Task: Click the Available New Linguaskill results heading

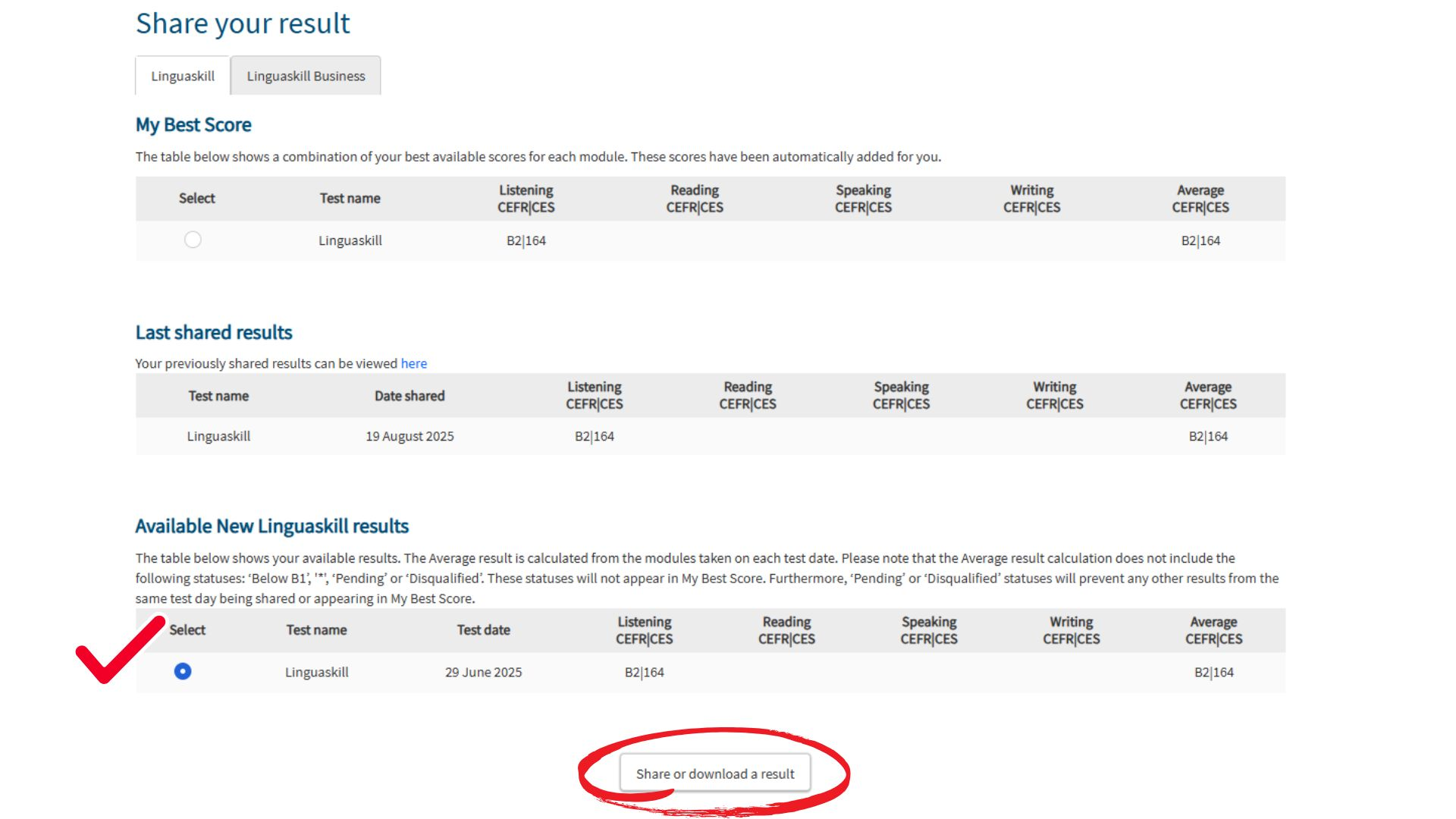Action: pyautogui.click(x=271, y=526)
